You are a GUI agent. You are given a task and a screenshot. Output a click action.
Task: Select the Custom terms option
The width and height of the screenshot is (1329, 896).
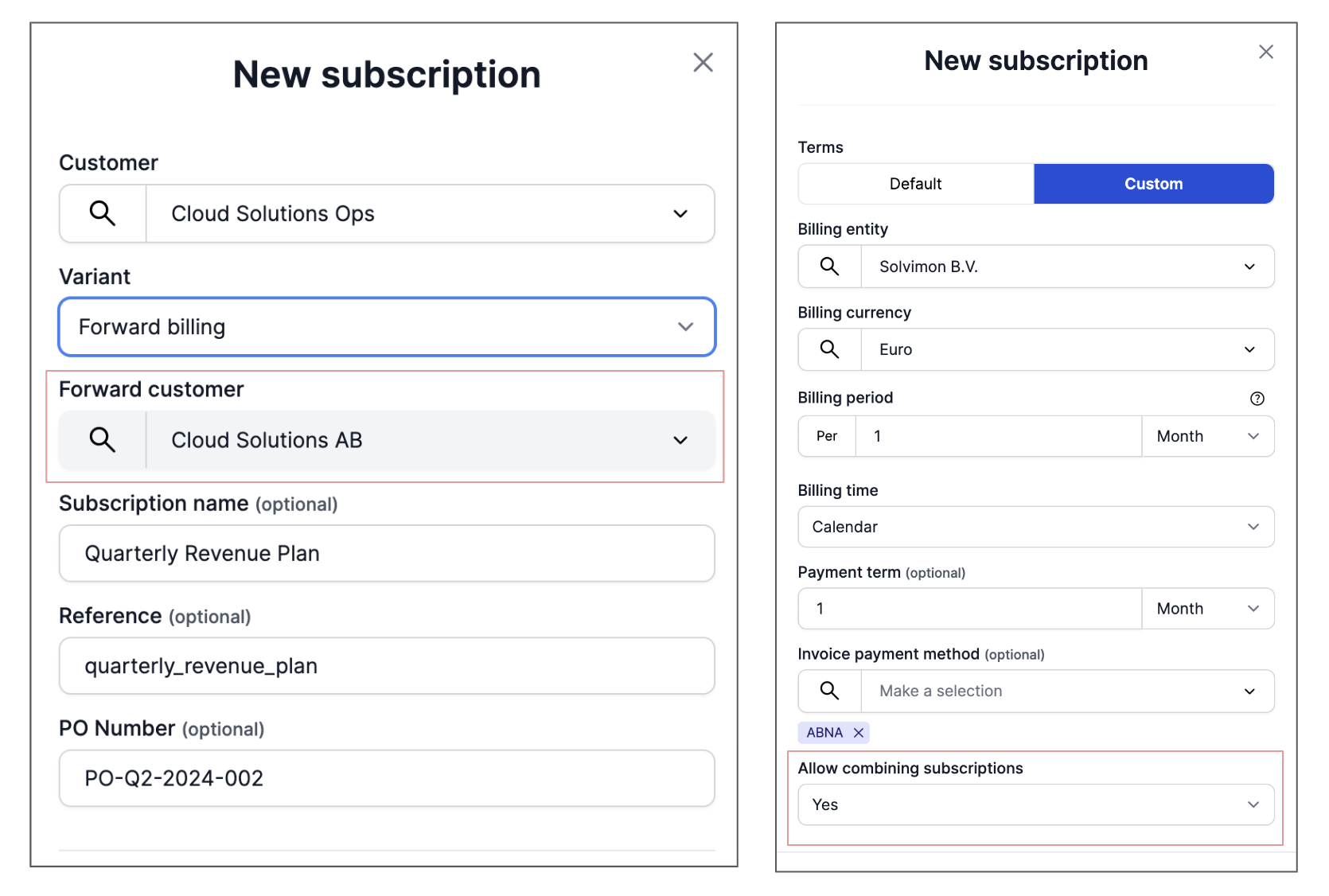click(1153, 183)
